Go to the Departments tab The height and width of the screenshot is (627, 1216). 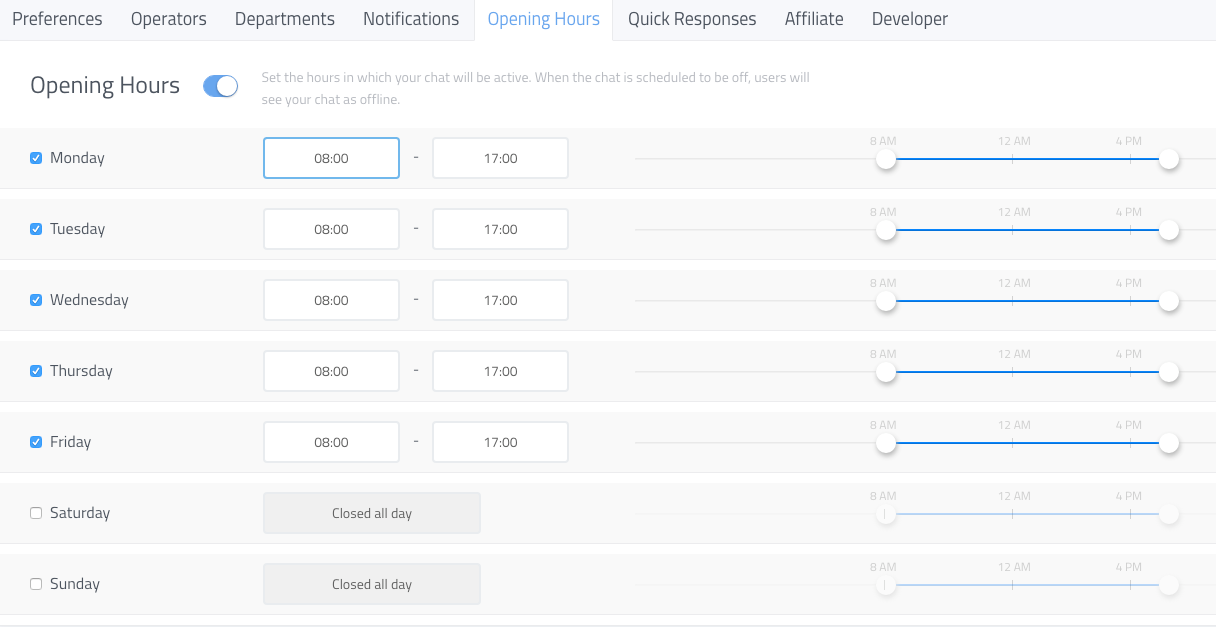point(285,19)
